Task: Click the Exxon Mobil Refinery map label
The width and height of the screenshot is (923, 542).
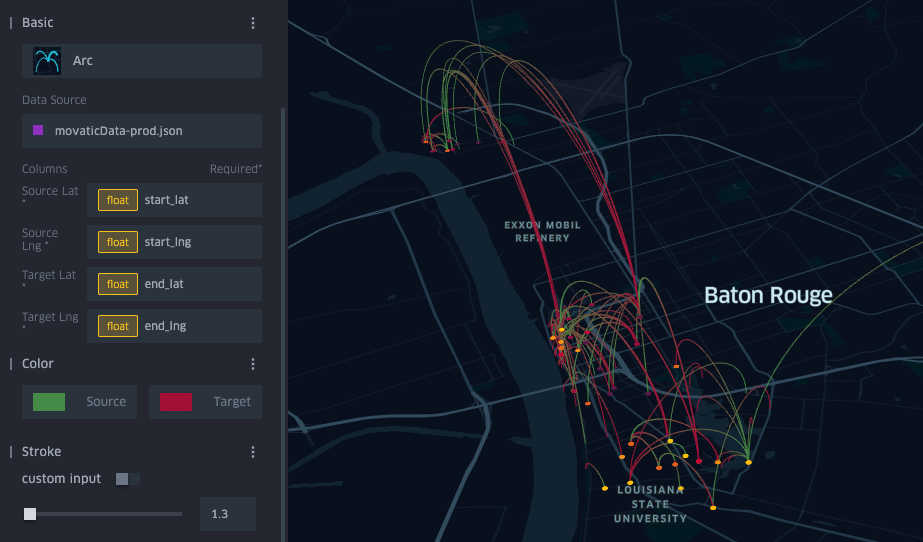Action: [x=542, y=231]
